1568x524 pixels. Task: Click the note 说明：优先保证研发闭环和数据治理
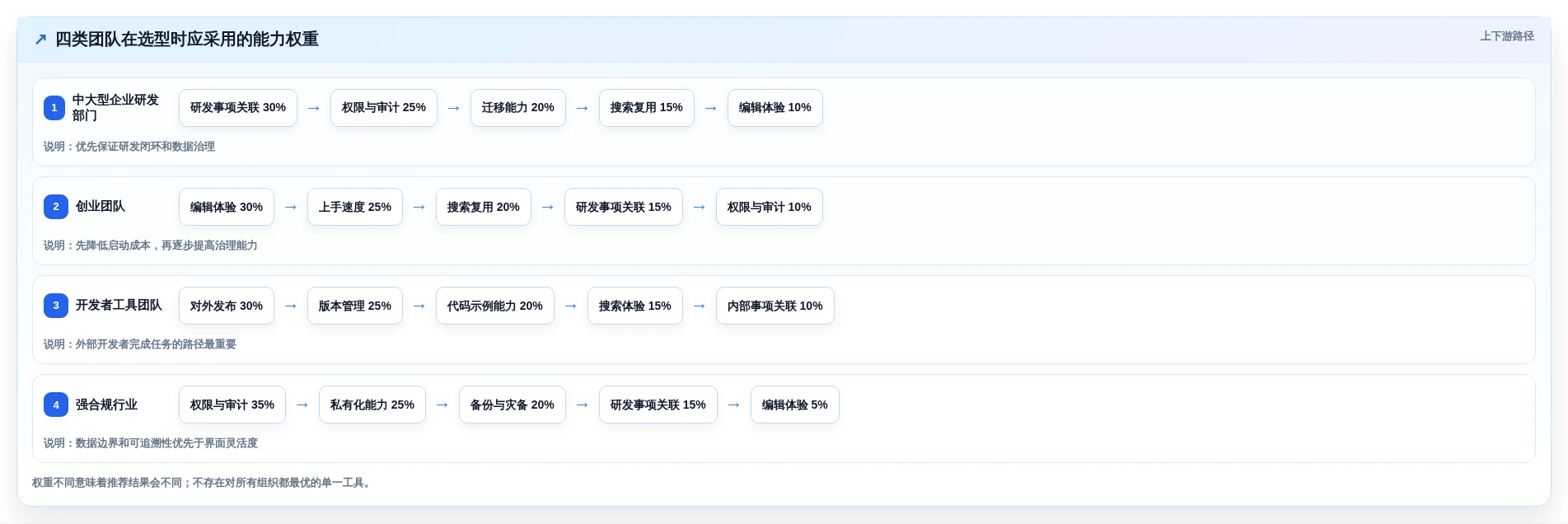pyautogui.click(x=129, y=147)
